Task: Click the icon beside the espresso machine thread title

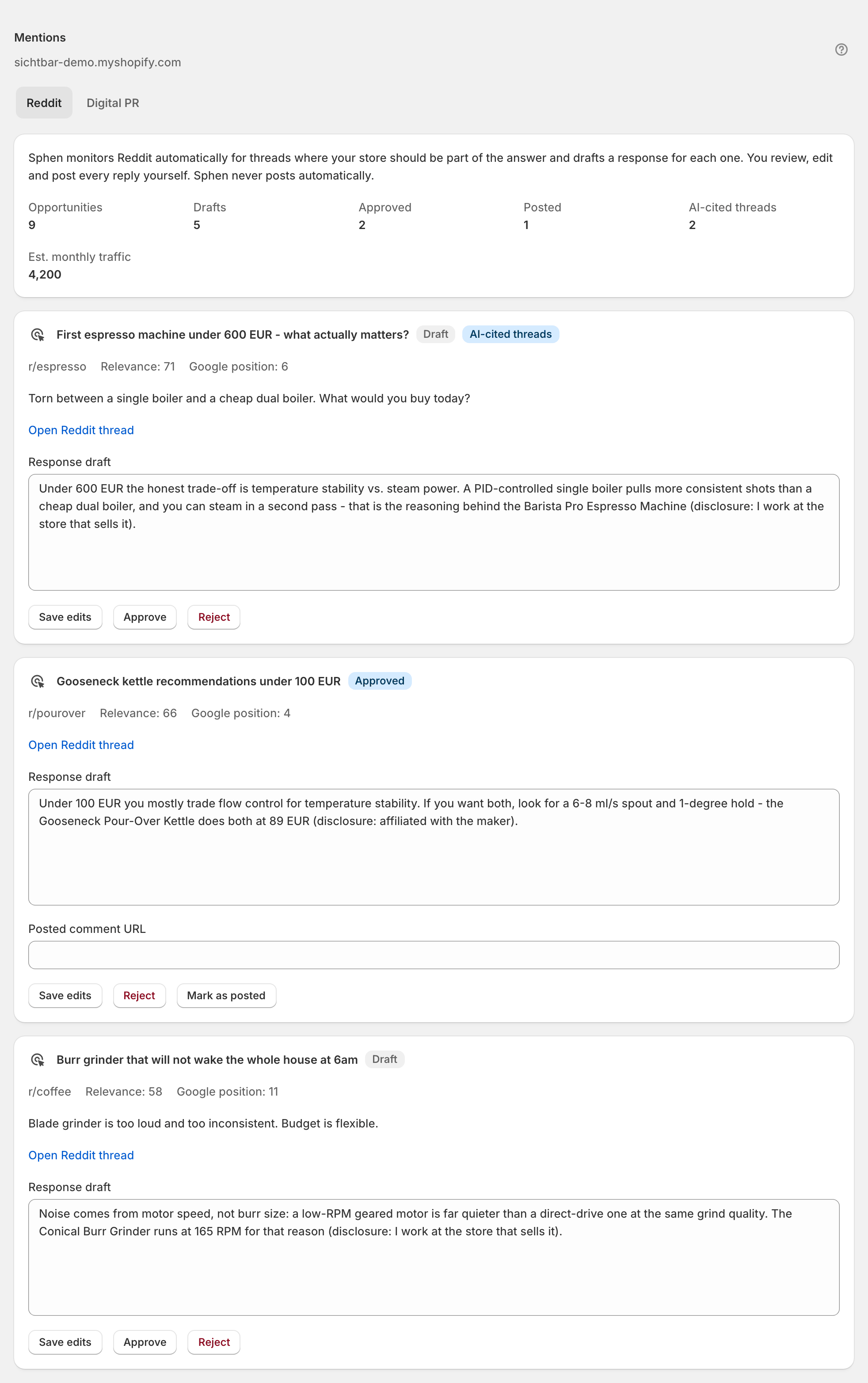Action: (x=38, y=335)
